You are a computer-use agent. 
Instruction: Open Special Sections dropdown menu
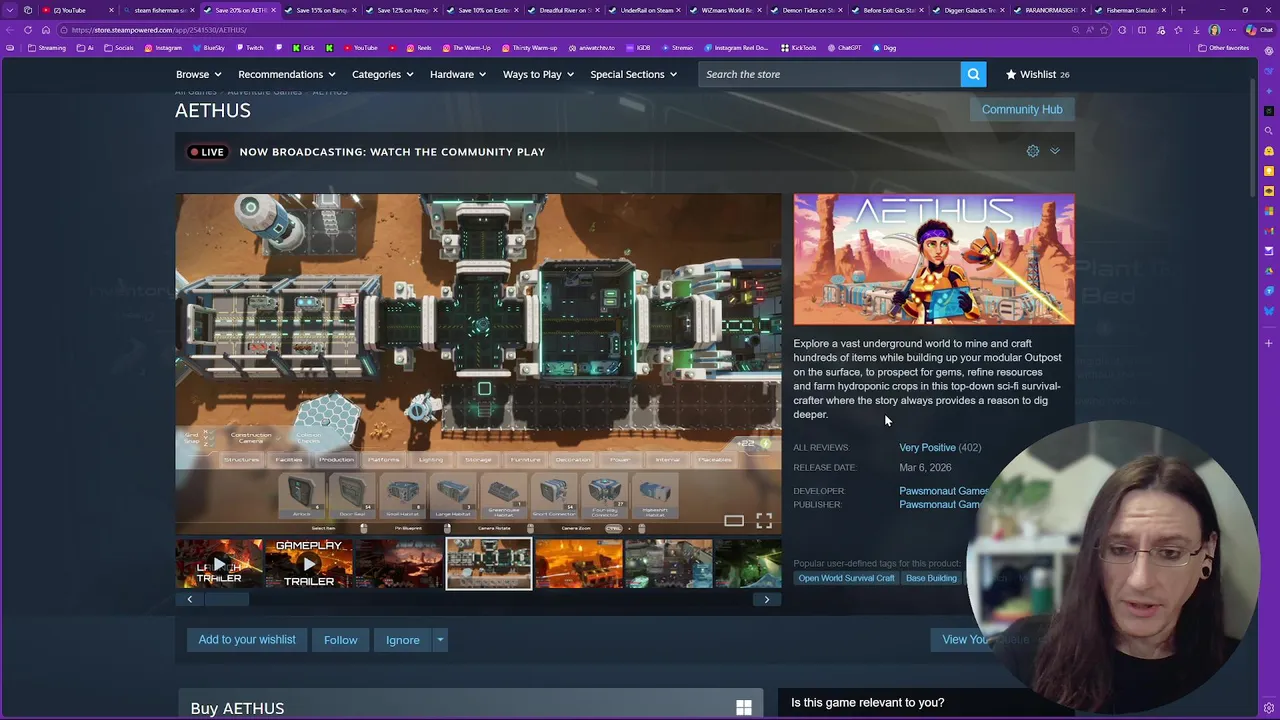[633, 74]
